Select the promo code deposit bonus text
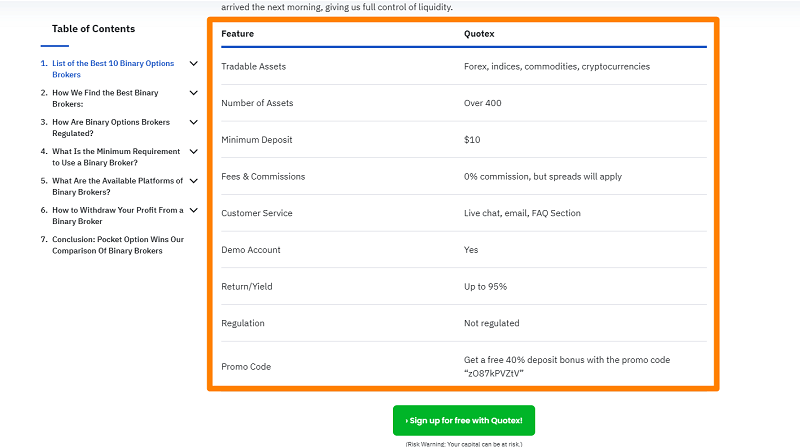 point(567,366)
